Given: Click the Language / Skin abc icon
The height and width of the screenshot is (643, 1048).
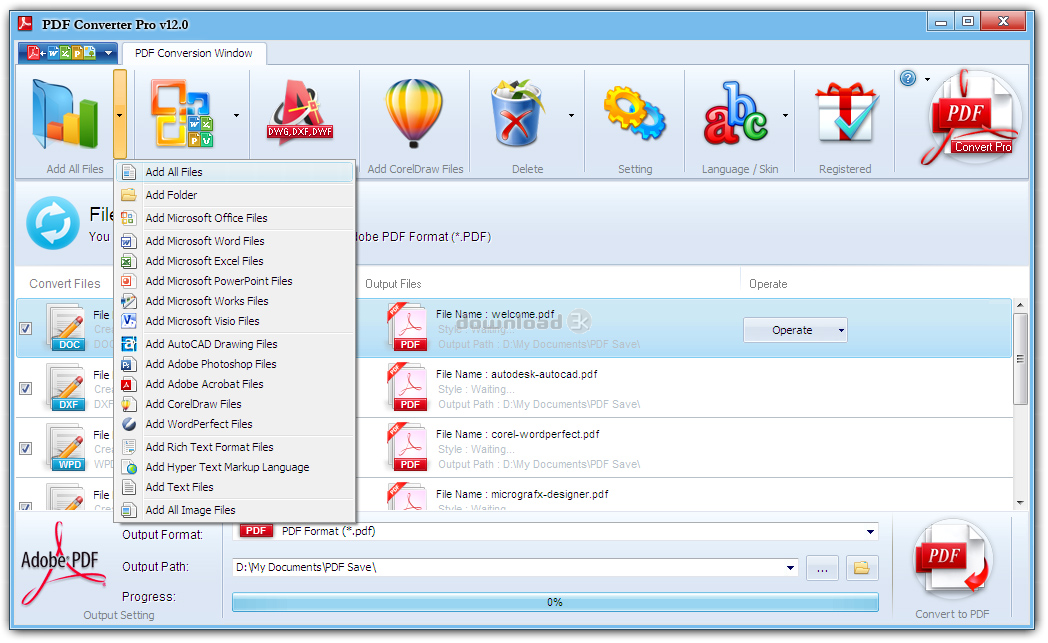Looking at the screenshot, I should (735, 113).
